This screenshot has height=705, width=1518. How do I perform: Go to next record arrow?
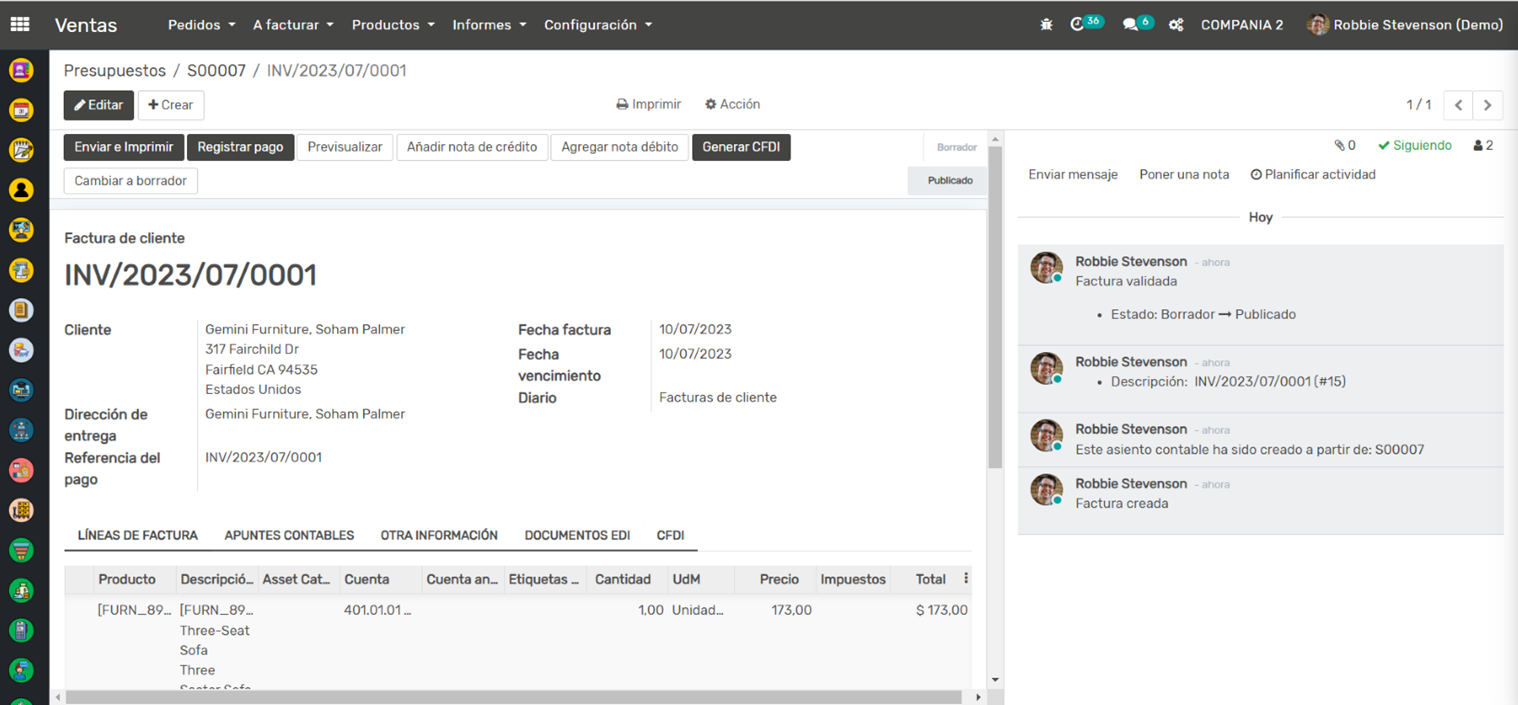(x=1488, y=105)
